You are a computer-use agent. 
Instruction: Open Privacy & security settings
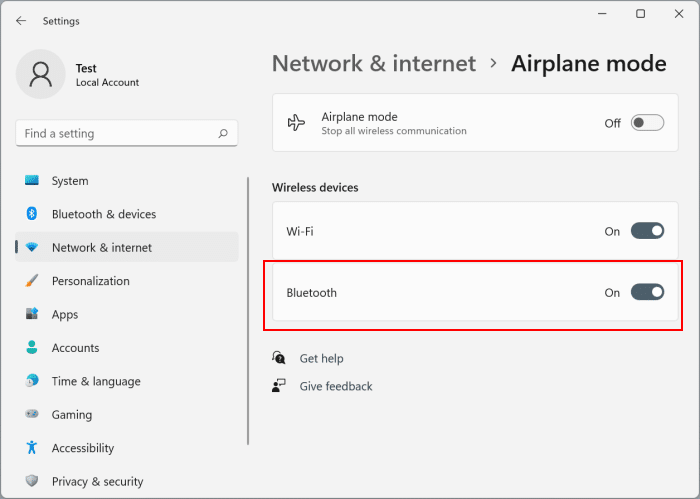(x=127, y=481)
